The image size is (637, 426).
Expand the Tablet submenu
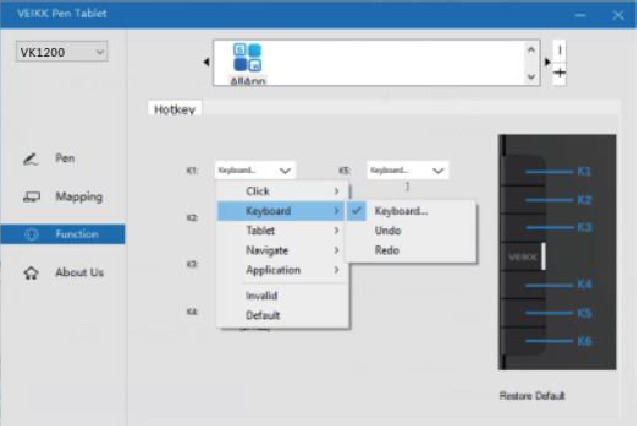tap(282, 230)
